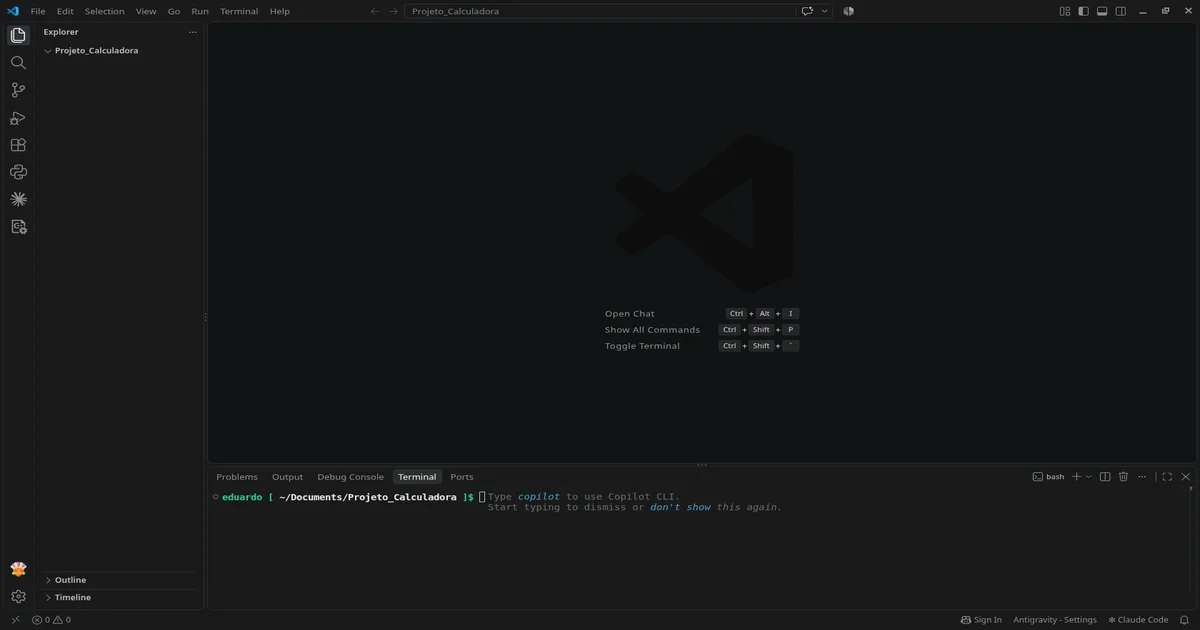Click the Open Chat shortcut hint text
This screenshot has height=630, width=1200.
coord(630,314)
